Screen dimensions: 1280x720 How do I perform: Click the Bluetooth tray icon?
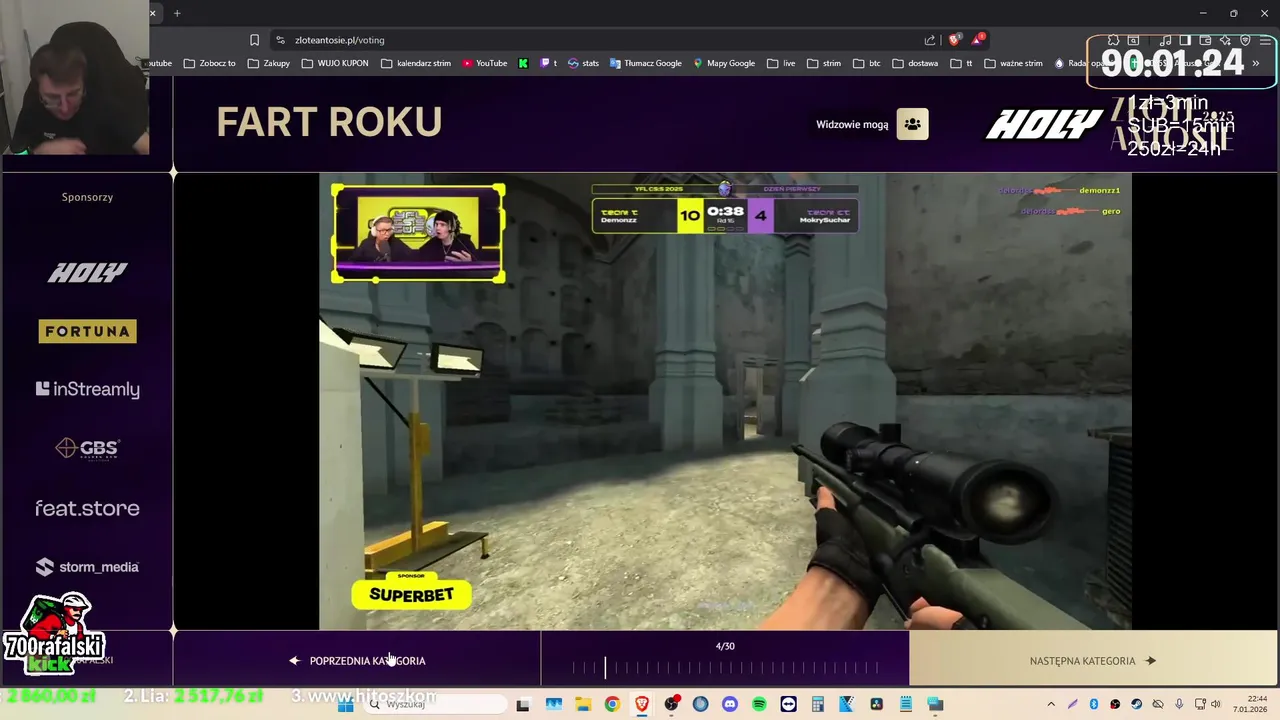click(x=1094, y=704)
